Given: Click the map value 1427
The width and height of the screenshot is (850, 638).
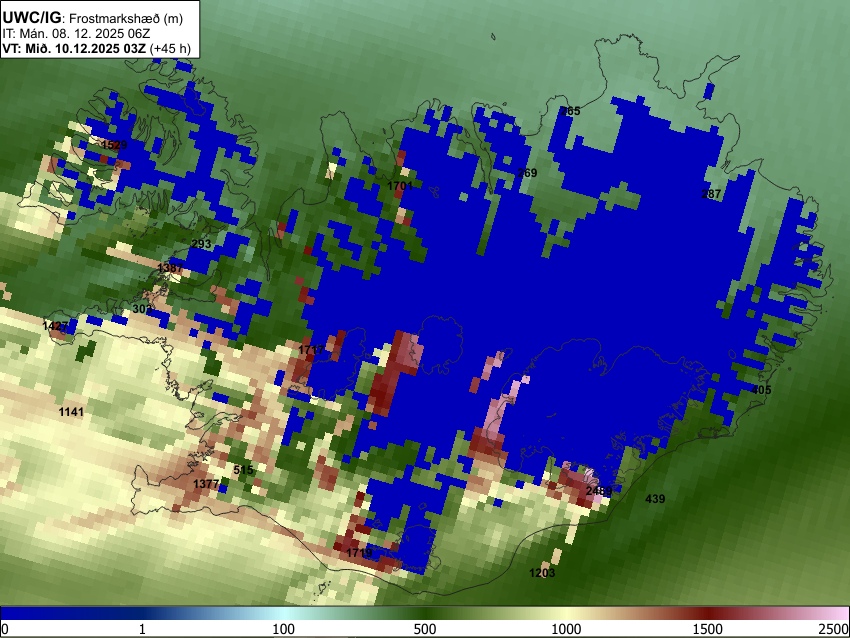Looking at the screenshot, I should tap(55, 326).
